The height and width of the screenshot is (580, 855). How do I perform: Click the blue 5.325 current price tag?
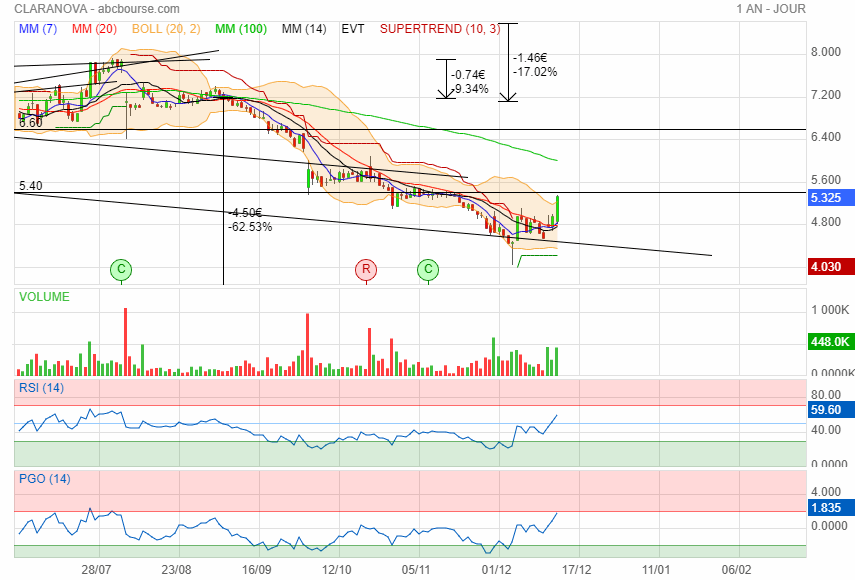[x=830, y=198]
